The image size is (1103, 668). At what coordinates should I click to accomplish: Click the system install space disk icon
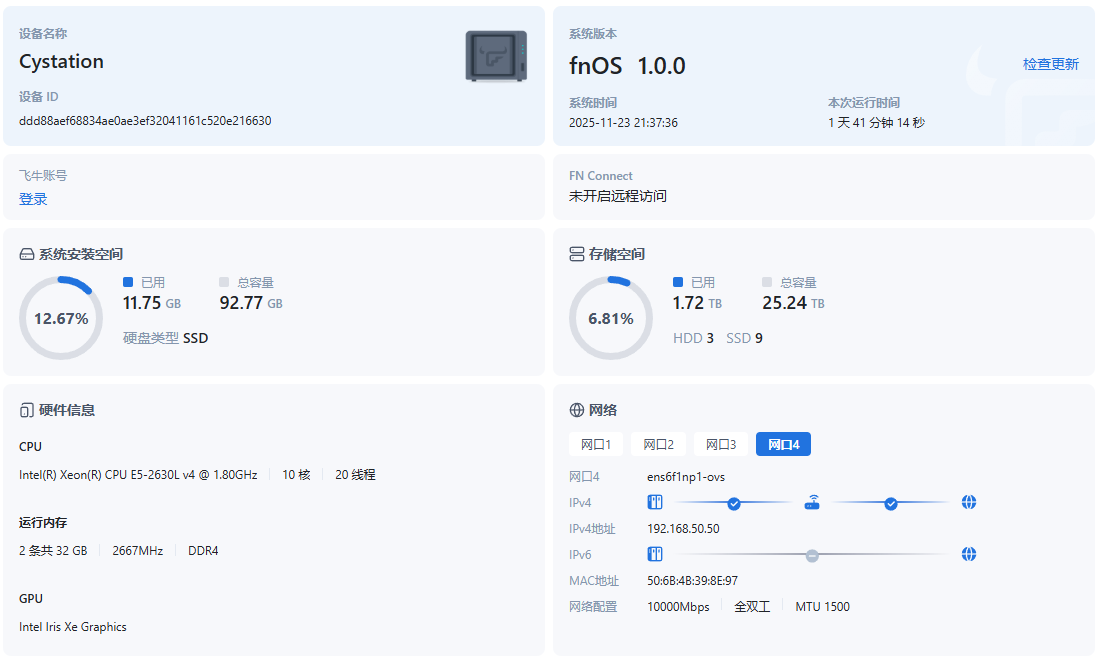[27, 255]
